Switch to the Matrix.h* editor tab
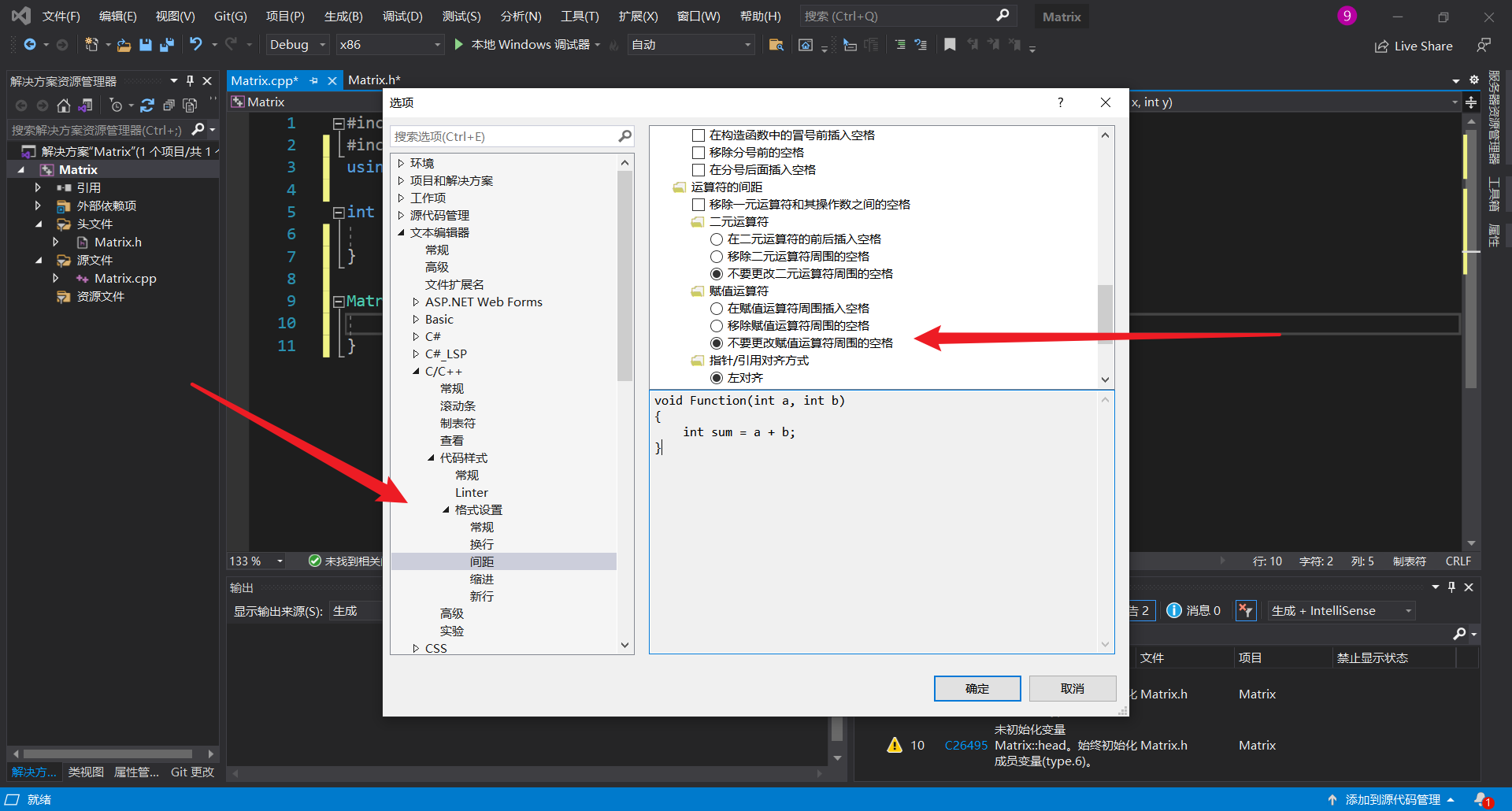1512x811 pixels. [x=374, y=80]
